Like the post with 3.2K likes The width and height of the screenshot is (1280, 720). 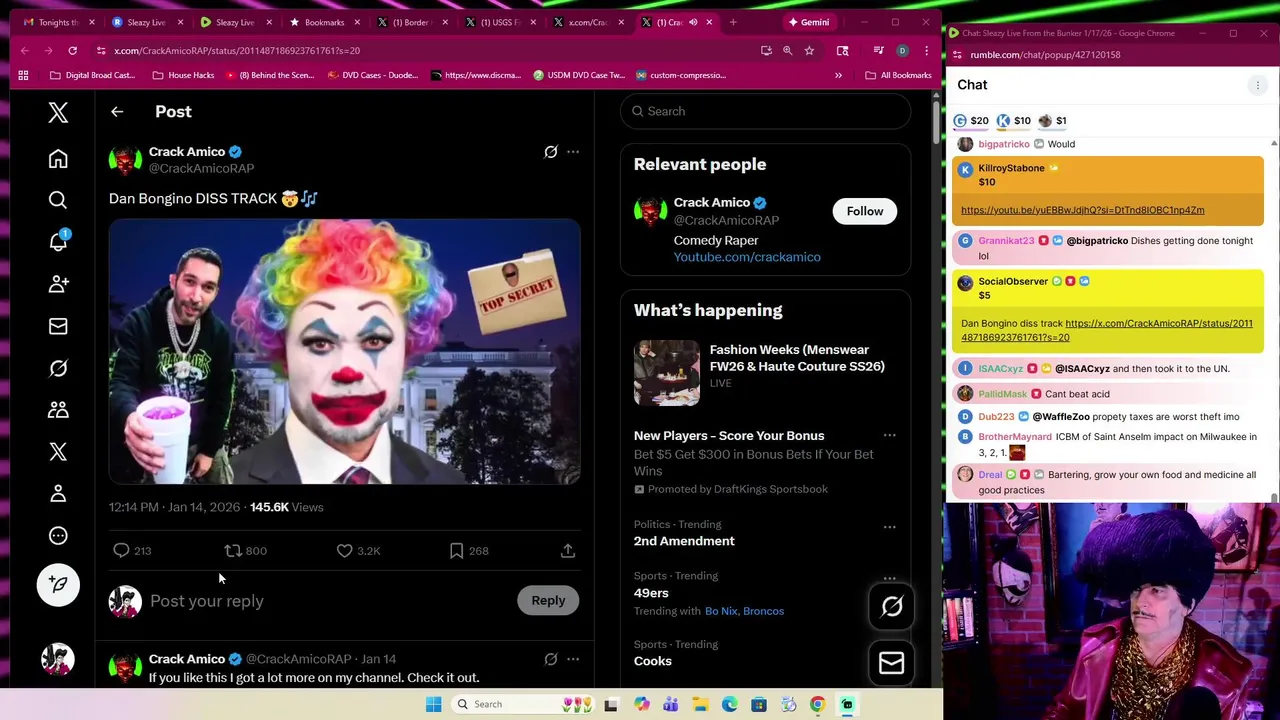(x=358, y=551)
